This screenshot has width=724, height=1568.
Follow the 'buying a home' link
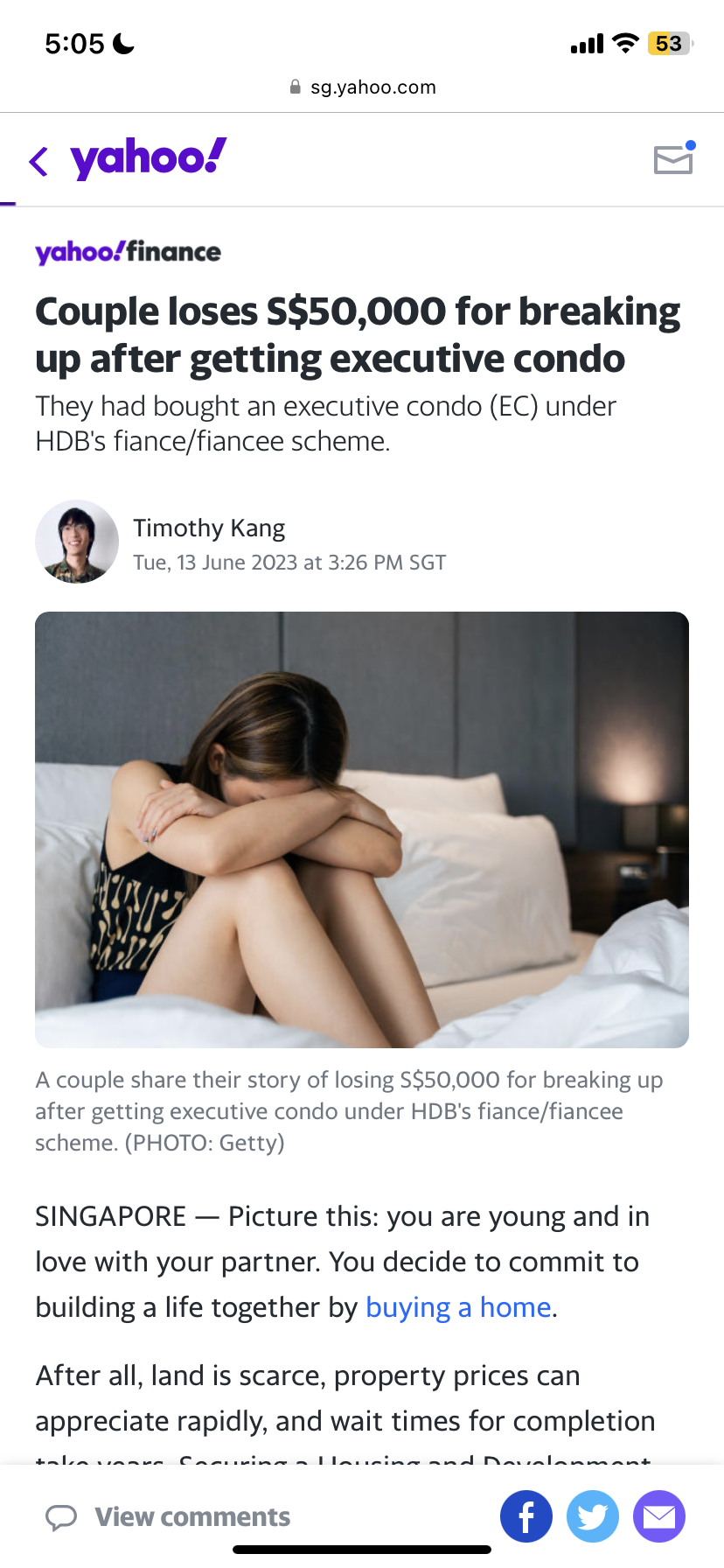pyautogui.click(x=458, y=1307)
